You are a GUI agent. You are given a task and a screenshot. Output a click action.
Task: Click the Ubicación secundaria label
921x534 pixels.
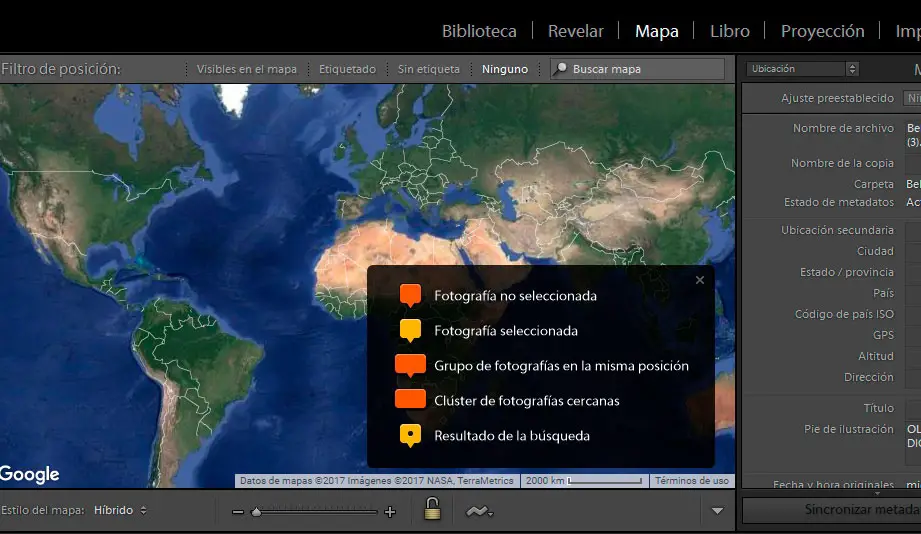pos(837,230)
